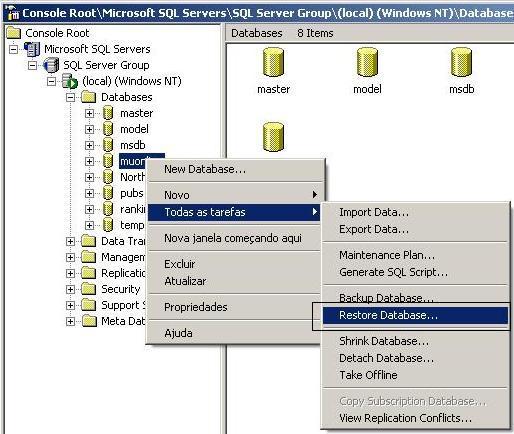Open Ajuda from the context menu

point(234,333)
